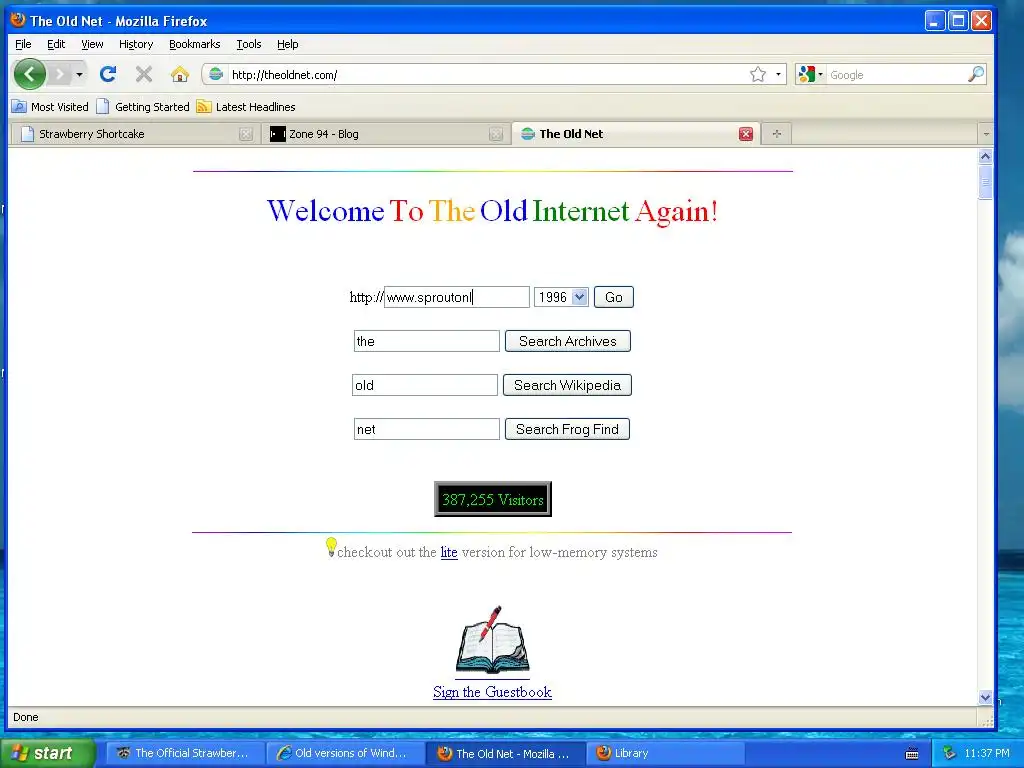Click the guestbook book-and-pen image
The image size is (1024, 768).
click(492, 641)
